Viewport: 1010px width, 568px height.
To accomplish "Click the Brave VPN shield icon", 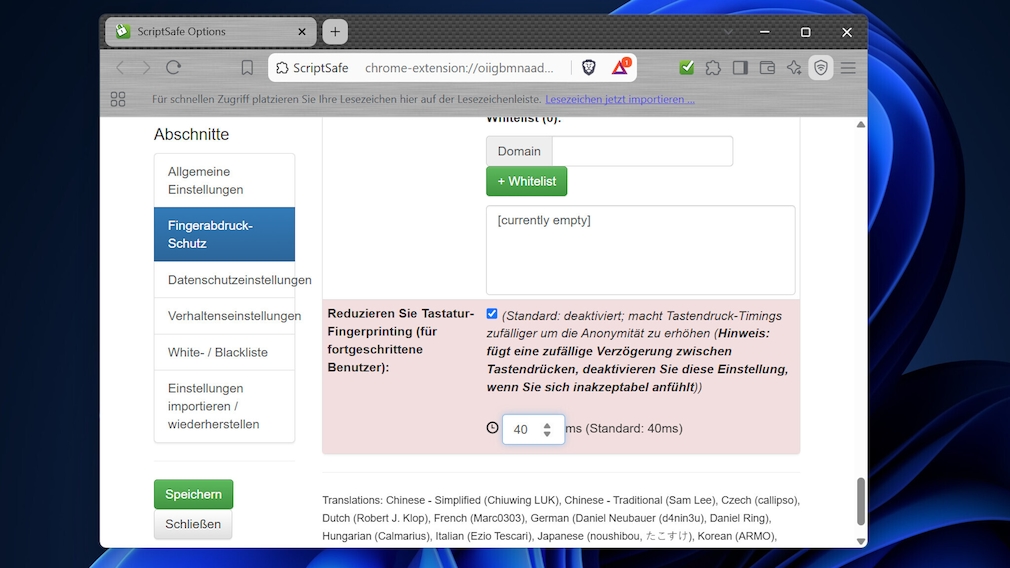I will [x=821, y=68].
